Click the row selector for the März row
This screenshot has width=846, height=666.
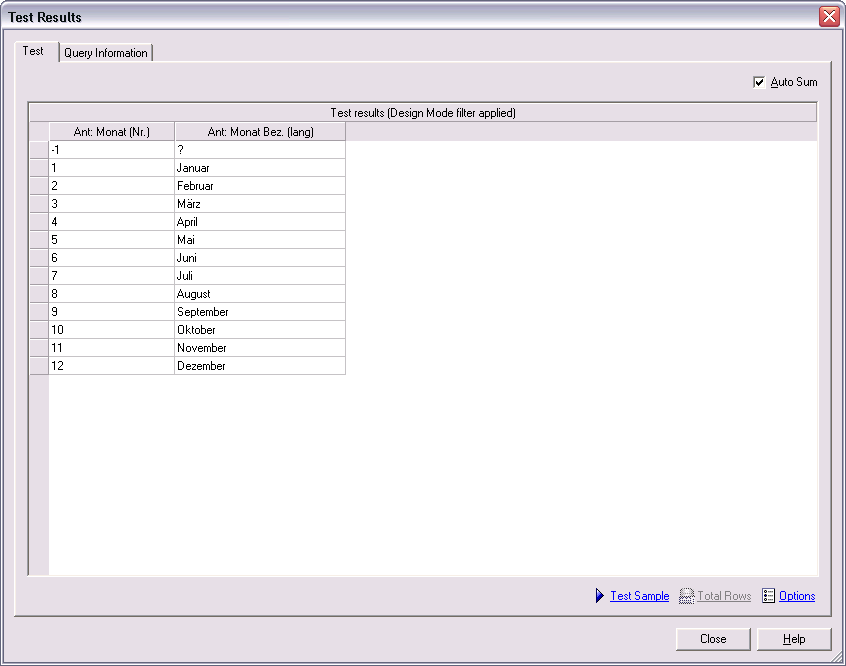39,204
